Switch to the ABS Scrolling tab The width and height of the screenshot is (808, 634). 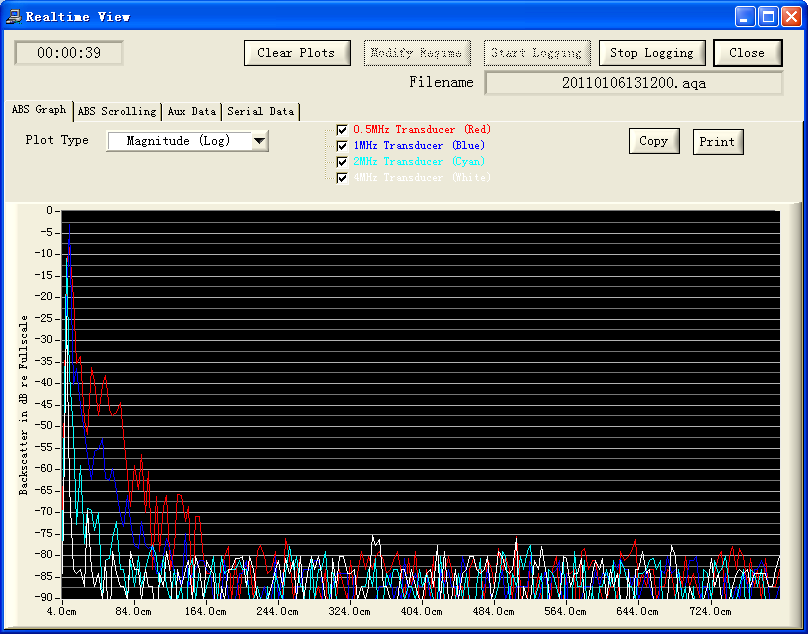(x=116, y=111)
